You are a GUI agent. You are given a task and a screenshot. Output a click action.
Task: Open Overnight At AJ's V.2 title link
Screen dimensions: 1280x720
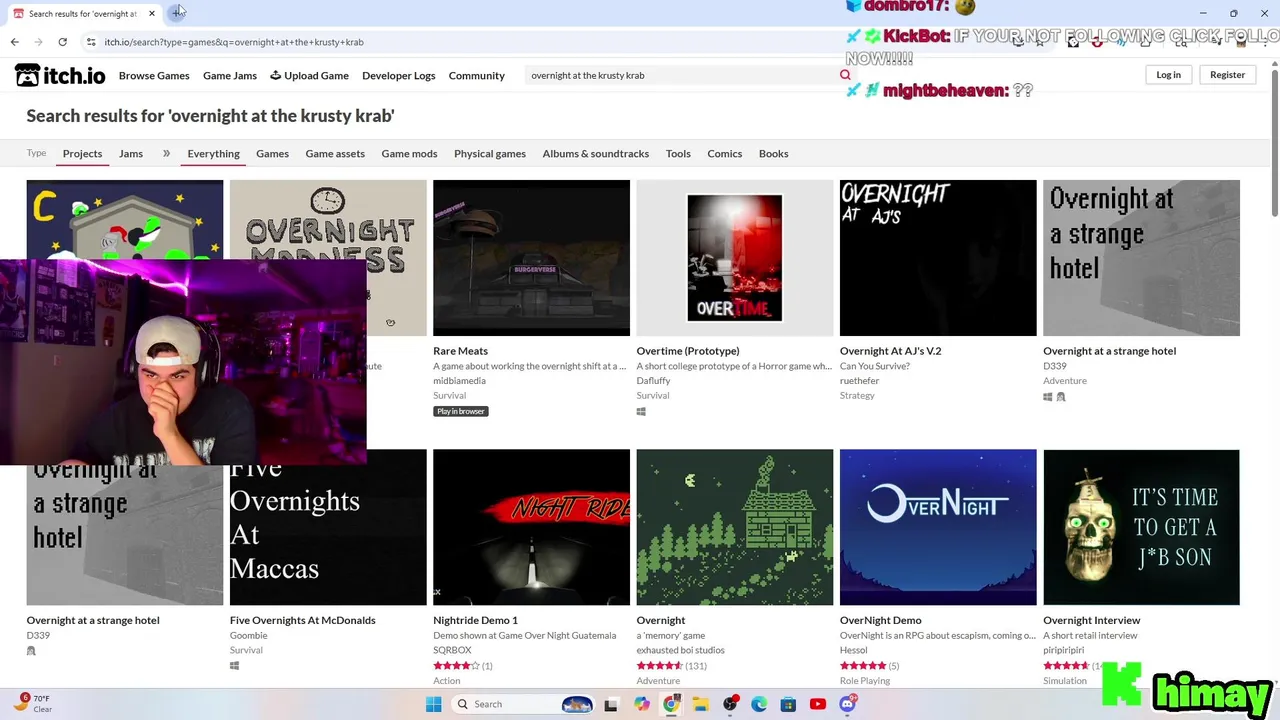pos(890,351)
